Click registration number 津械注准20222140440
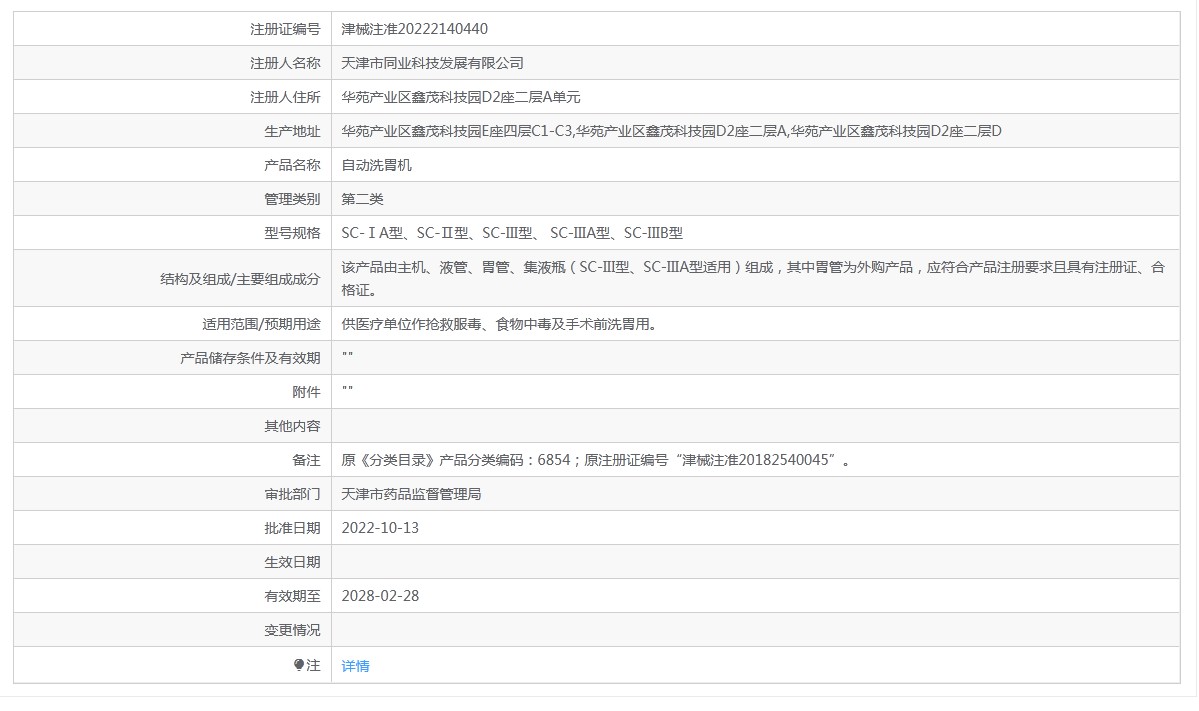The image size is (1199, 711). click(414, 29)
